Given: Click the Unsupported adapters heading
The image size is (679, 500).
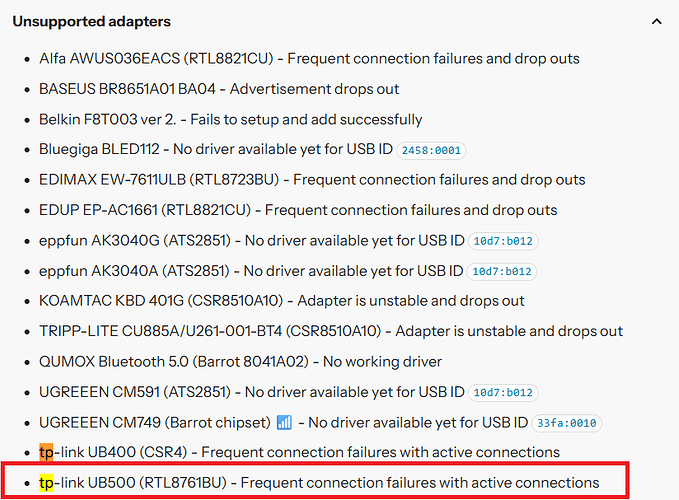Looking at the screenshot, I should (92, 22).
